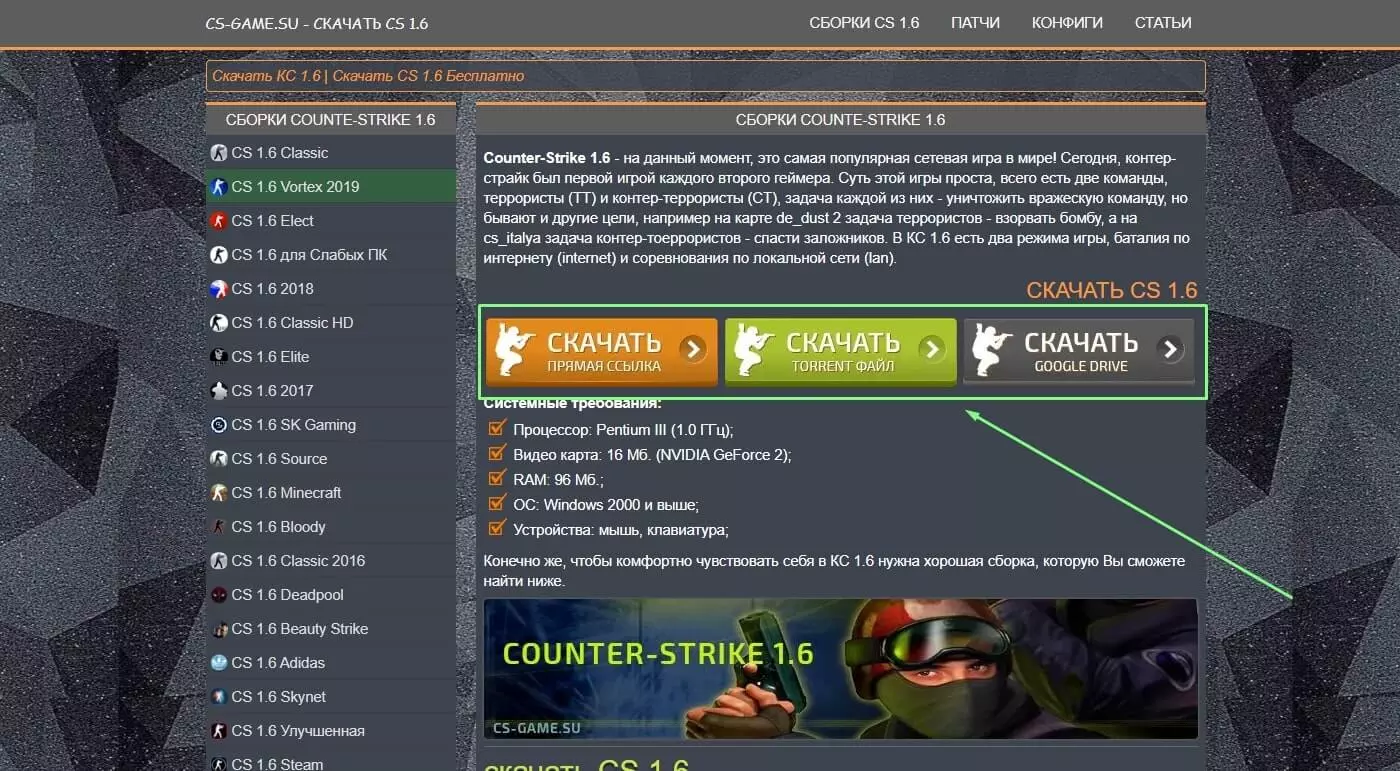1400x771 pixels.
Task: Click the CS 1.6 Classic 2016 icon
Action: (x=219, y=561)
